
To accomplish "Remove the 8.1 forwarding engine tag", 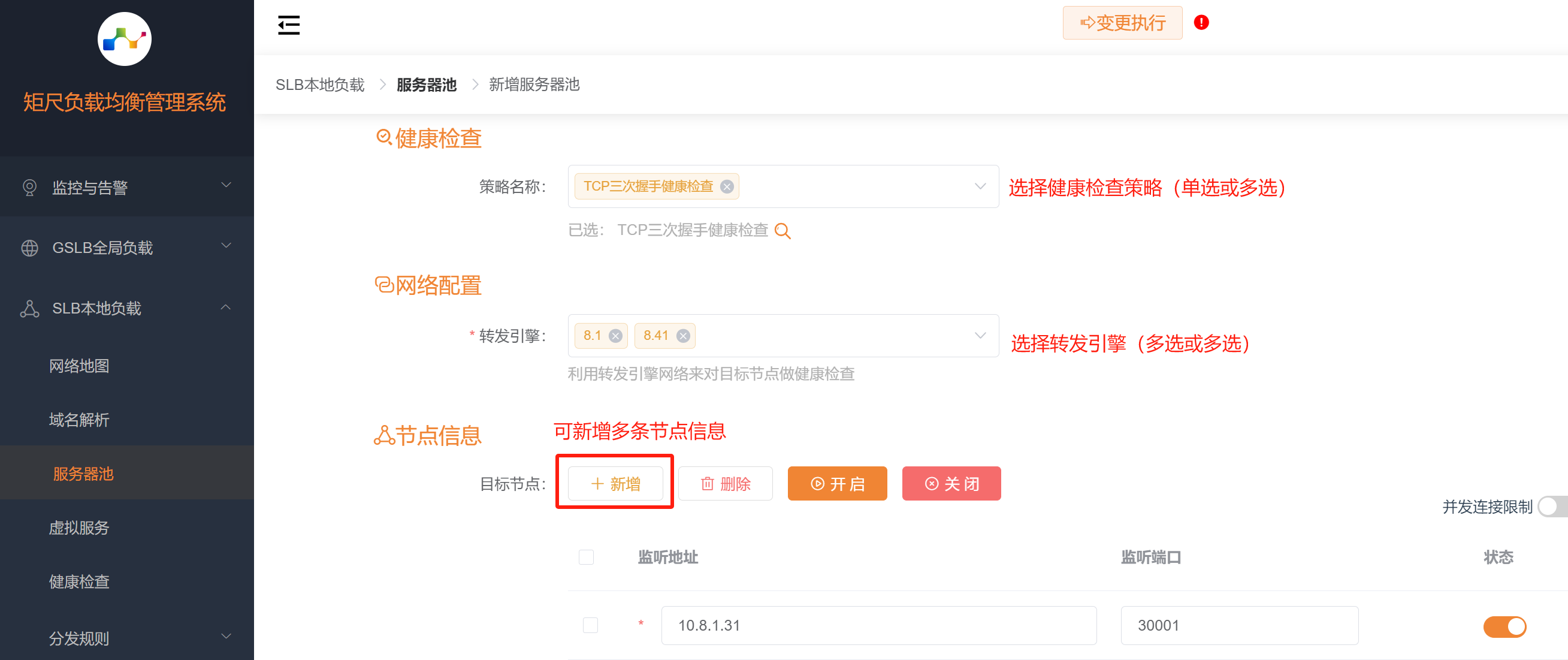I will click(615, 336).
